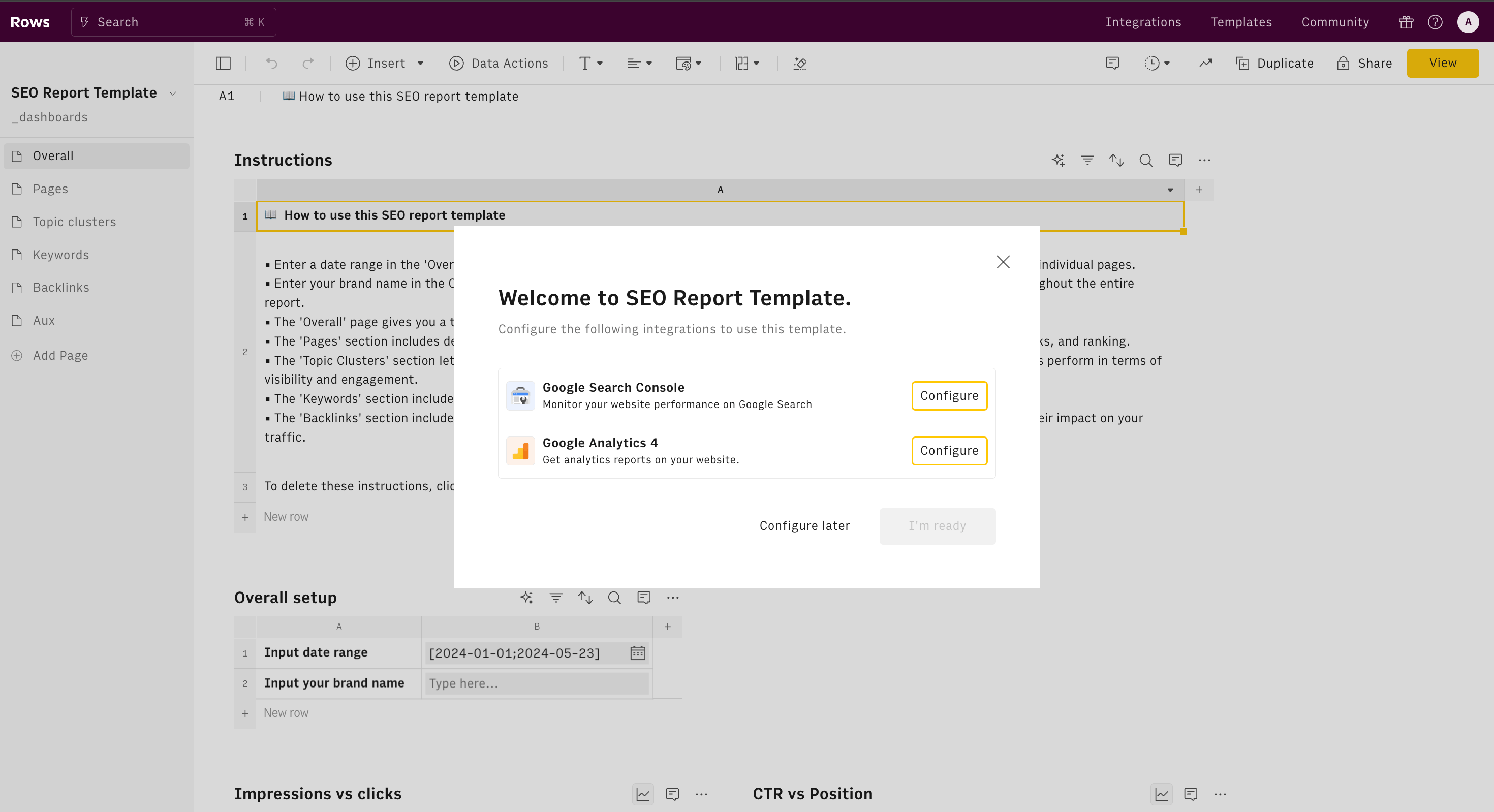Open more options ellipsis for Instructions table
Image resolution: width=1494 pixels, height=812 pixels.
click(x=1204, y=160)
